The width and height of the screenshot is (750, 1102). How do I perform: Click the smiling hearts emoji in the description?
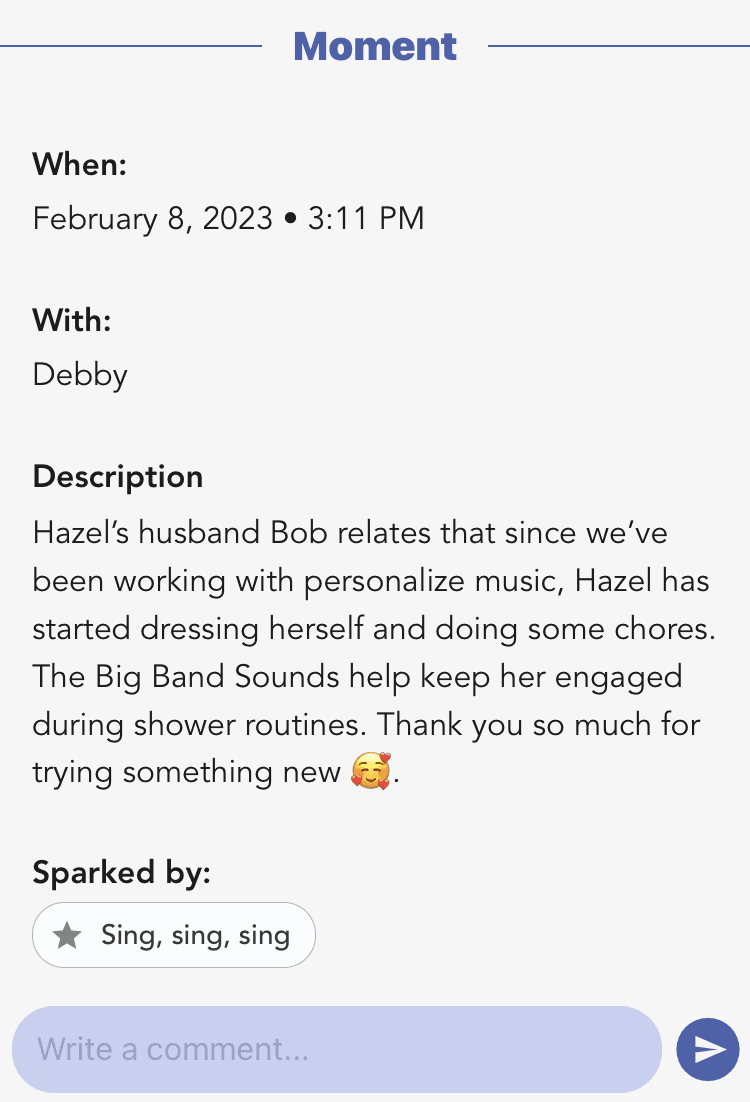tap(370, 772)
